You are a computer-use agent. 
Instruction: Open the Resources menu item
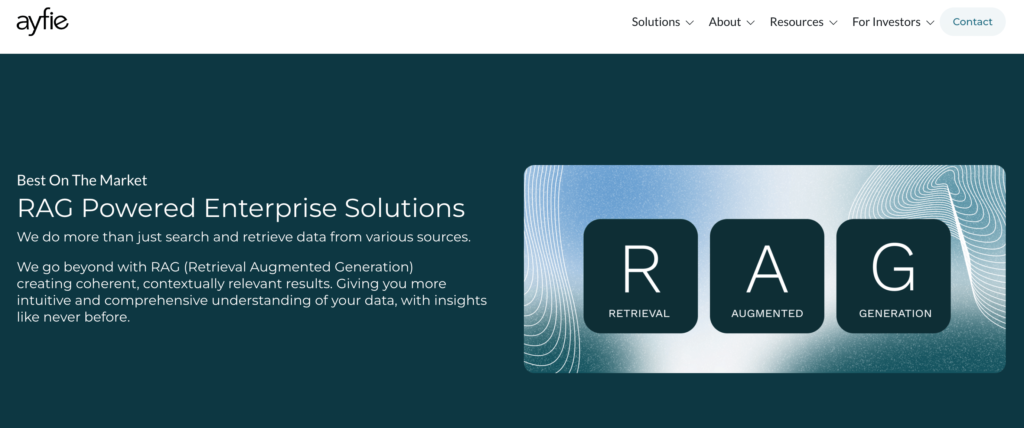[796, 22]
